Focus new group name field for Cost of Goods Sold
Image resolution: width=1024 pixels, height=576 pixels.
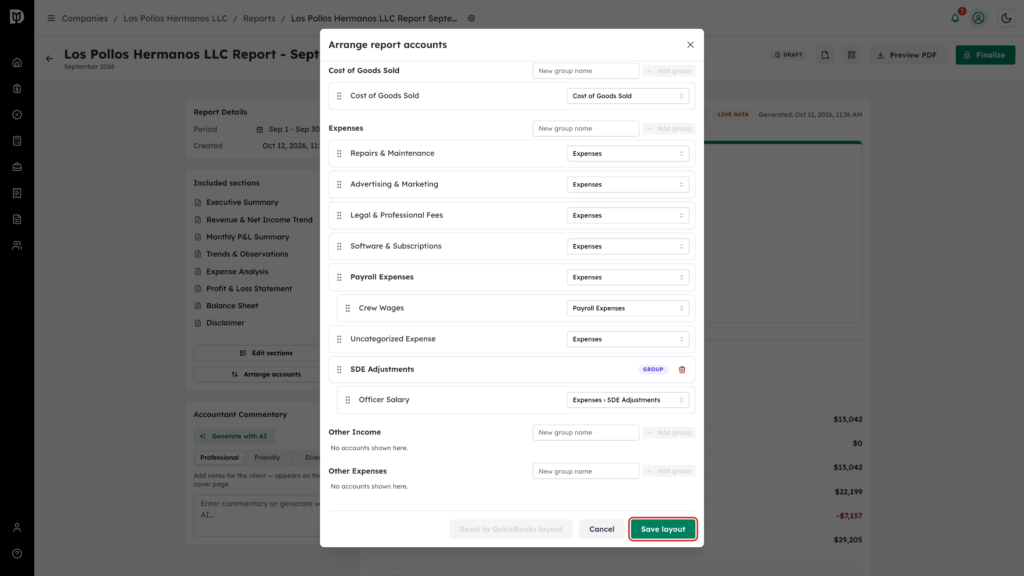(x=586, y=71)
